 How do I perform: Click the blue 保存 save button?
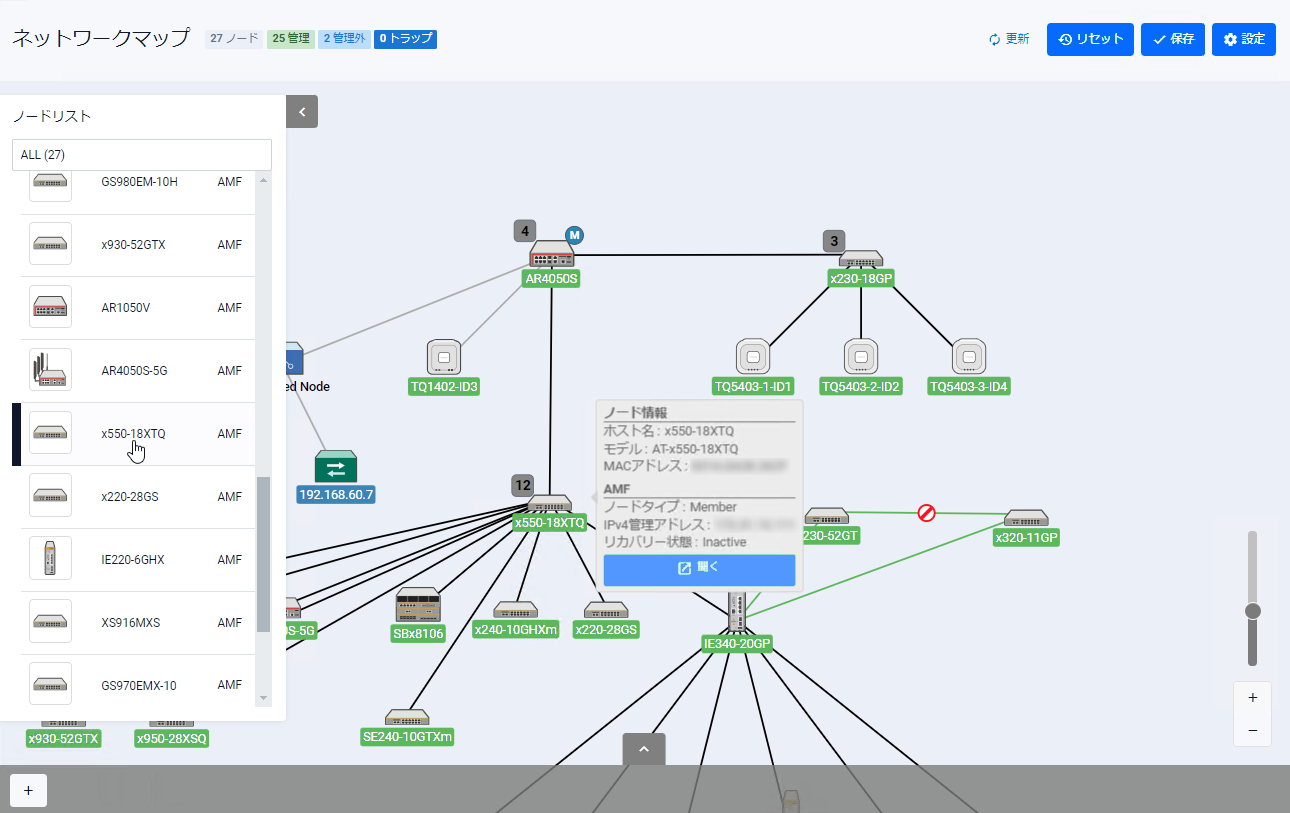coord(1172,39)
